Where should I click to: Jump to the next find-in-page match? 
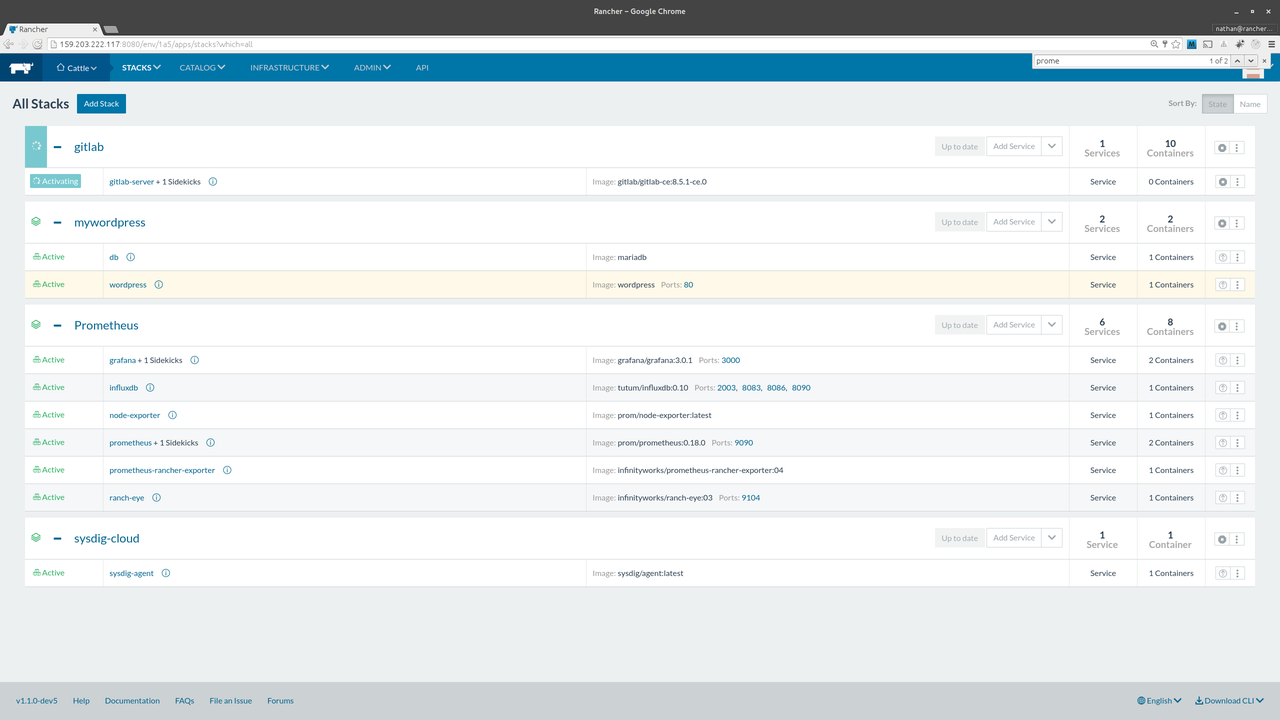1251,61
